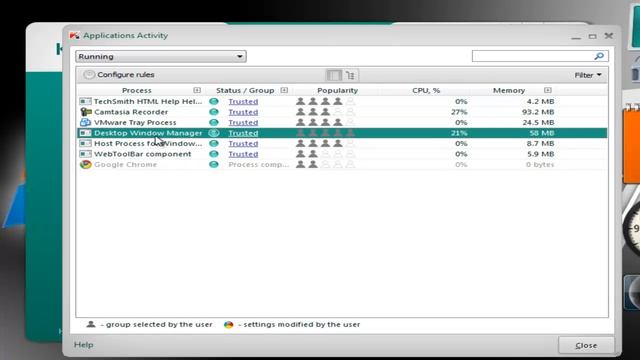This screenshot has height=360, width=640.
Task: Switch to tree view icon
Action: [x=350, y=75]
